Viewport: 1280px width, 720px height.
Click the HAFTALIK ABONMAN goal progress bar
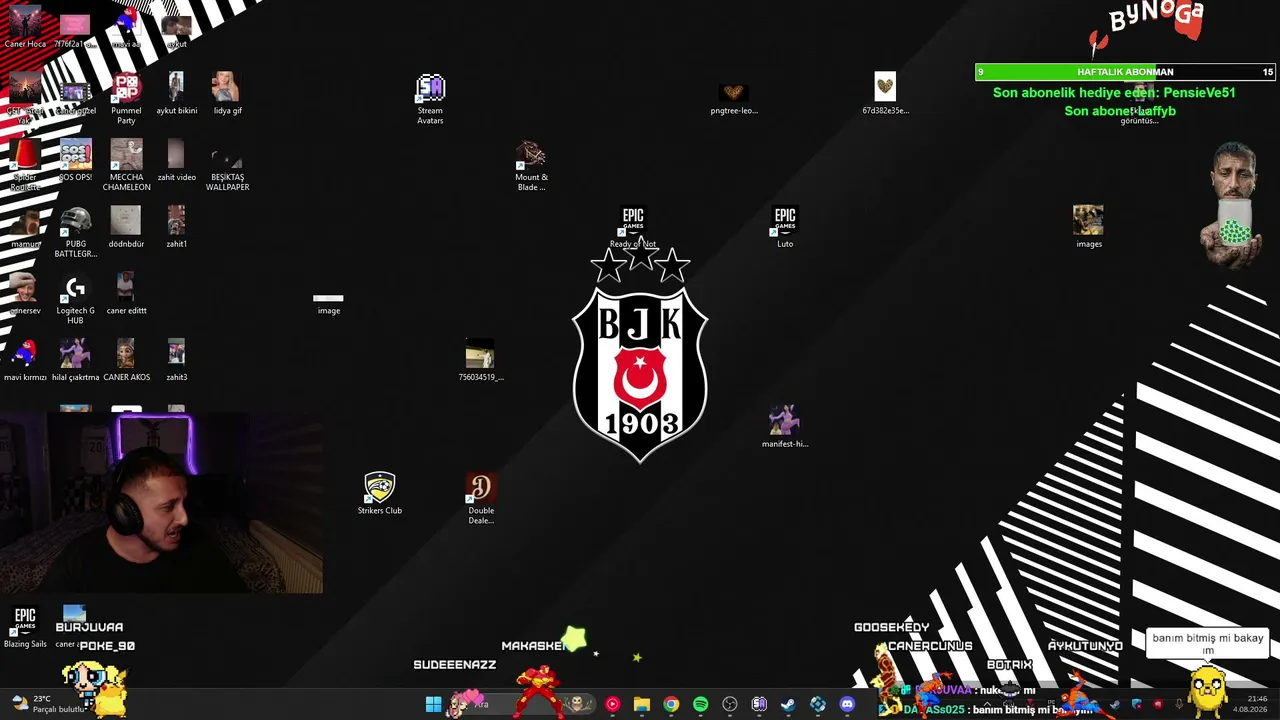1126,72
